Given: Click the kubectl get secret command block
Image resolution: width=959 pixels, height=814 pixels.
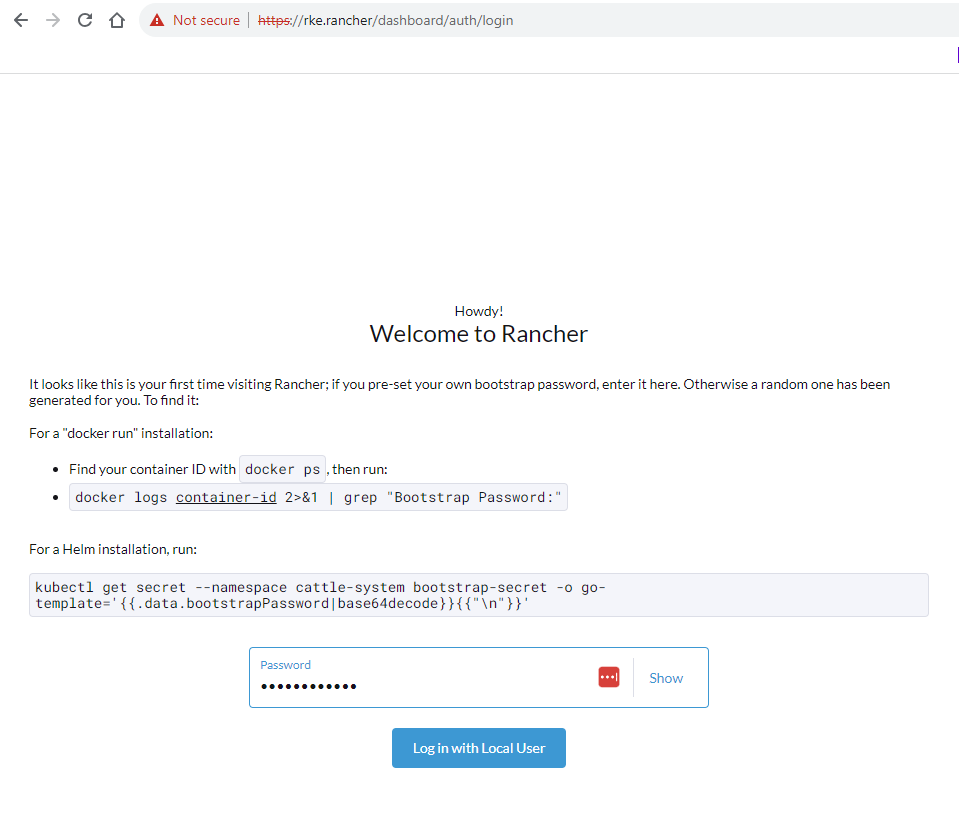Looking at the screenshot, I should (x=479, y=595).
